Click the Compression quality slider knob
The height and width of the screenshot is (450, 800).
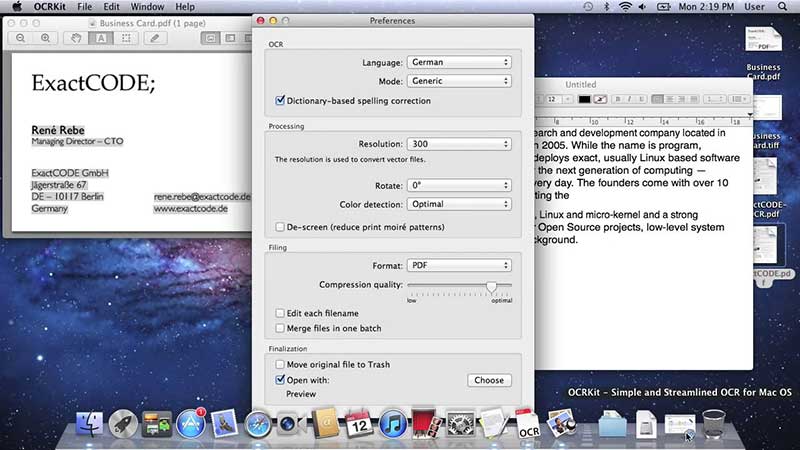pyautogui.click(x=491, y=286)
